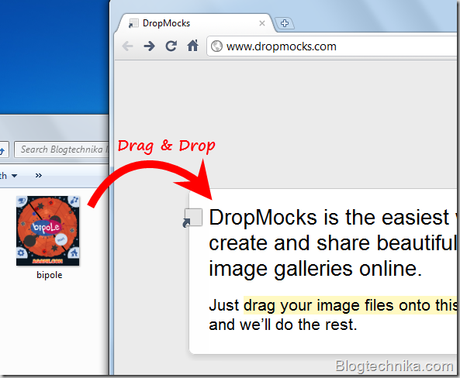Open a new browser tab
The image size is (460, 378).
284,23
